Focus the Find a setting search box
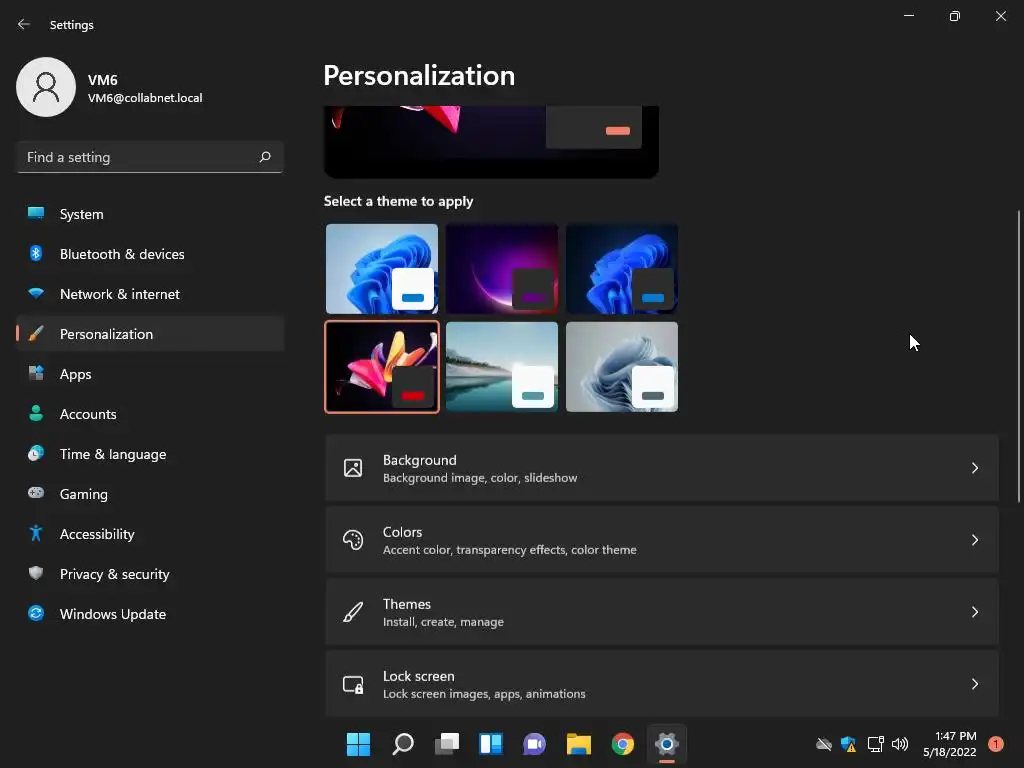 (x=150, y=157)
